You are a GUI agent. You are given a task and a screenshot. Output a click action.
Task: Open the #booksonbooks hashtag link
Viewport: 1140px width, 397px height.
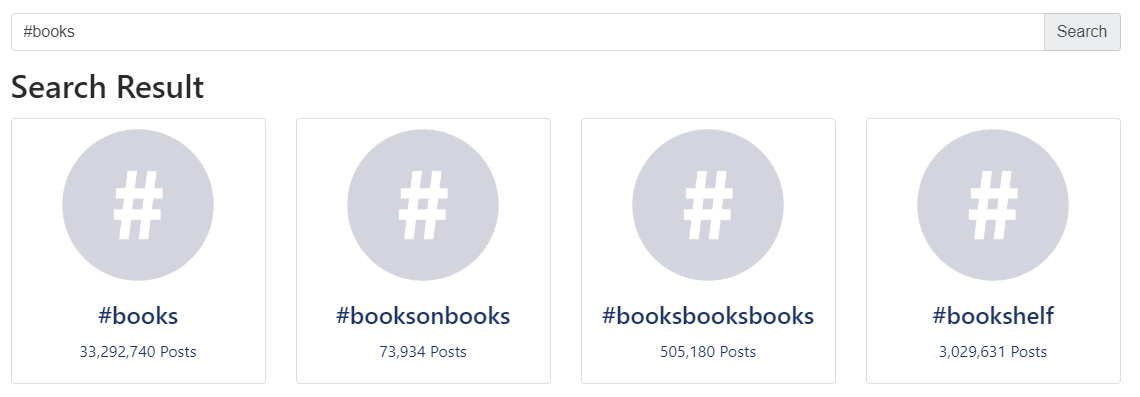tap(423, 316)
